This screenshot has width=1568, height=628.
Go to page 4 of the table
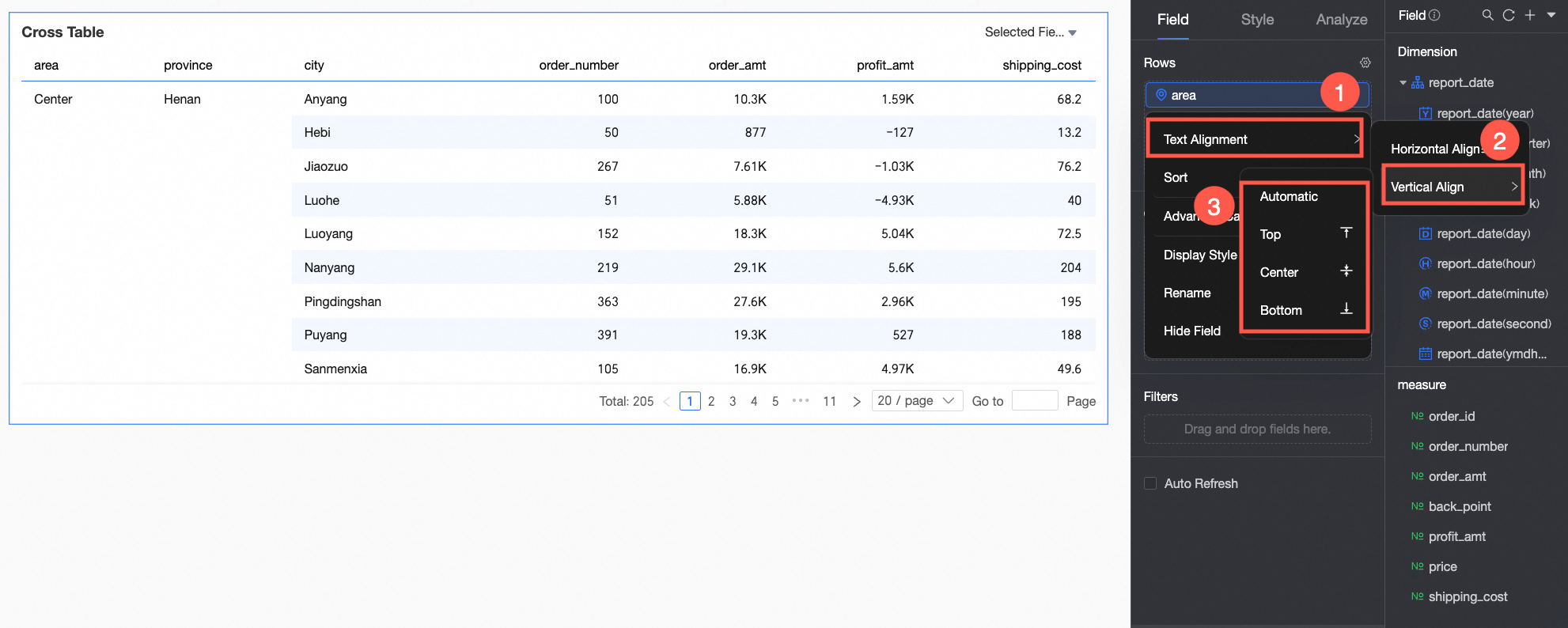tap(754, 401)
